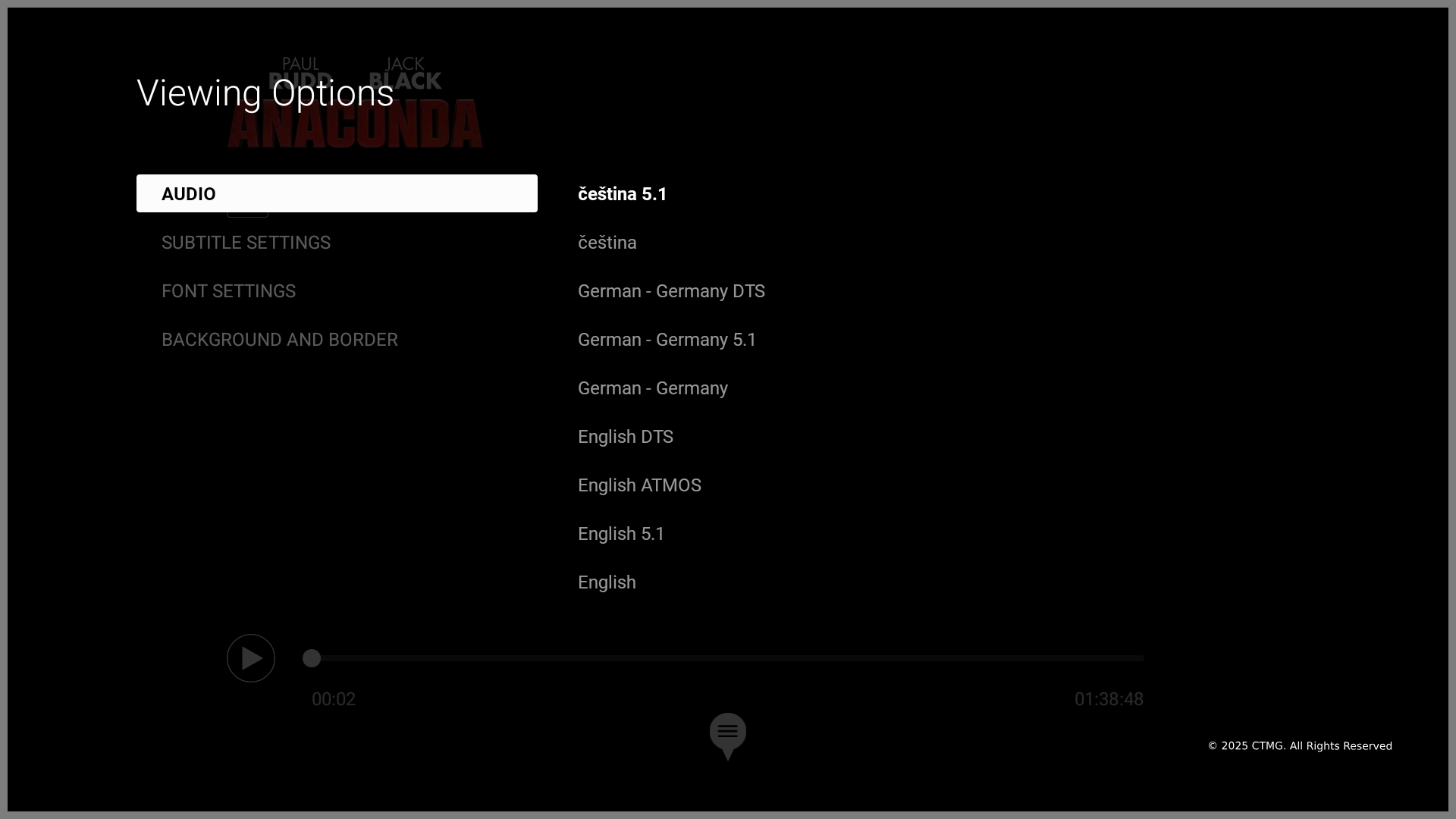
Task: Select the AUDIO menu item
Action: click(337, 193)
